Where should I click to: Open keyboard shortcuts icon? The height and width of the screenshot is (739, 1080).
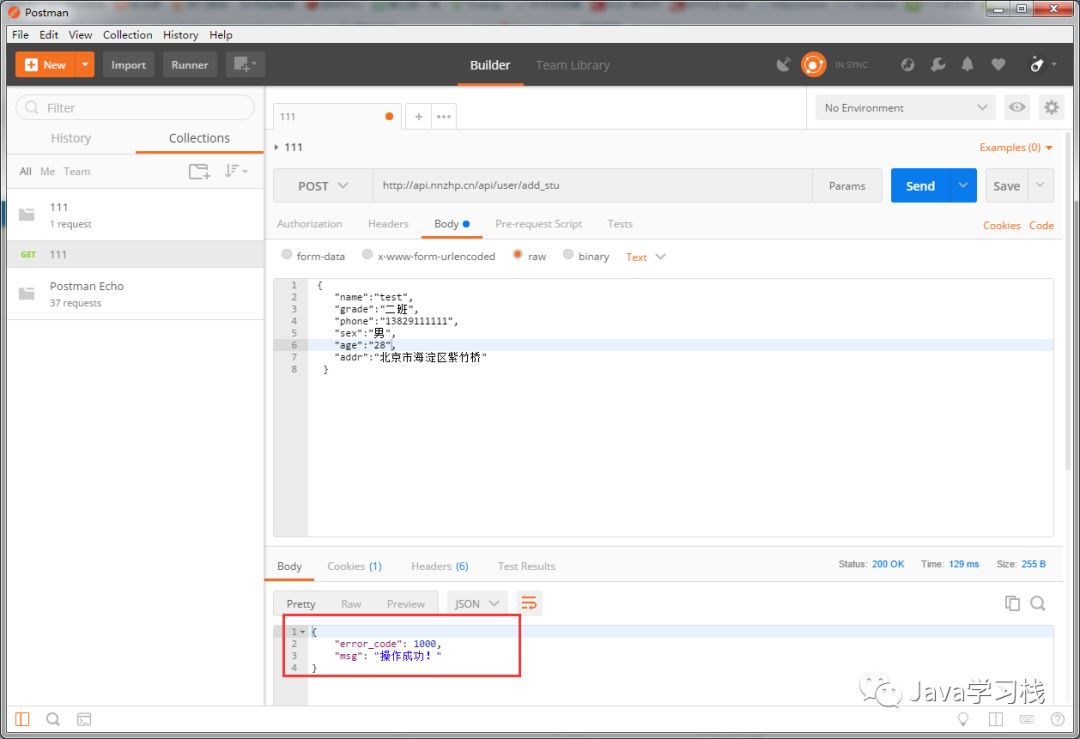1026,719
